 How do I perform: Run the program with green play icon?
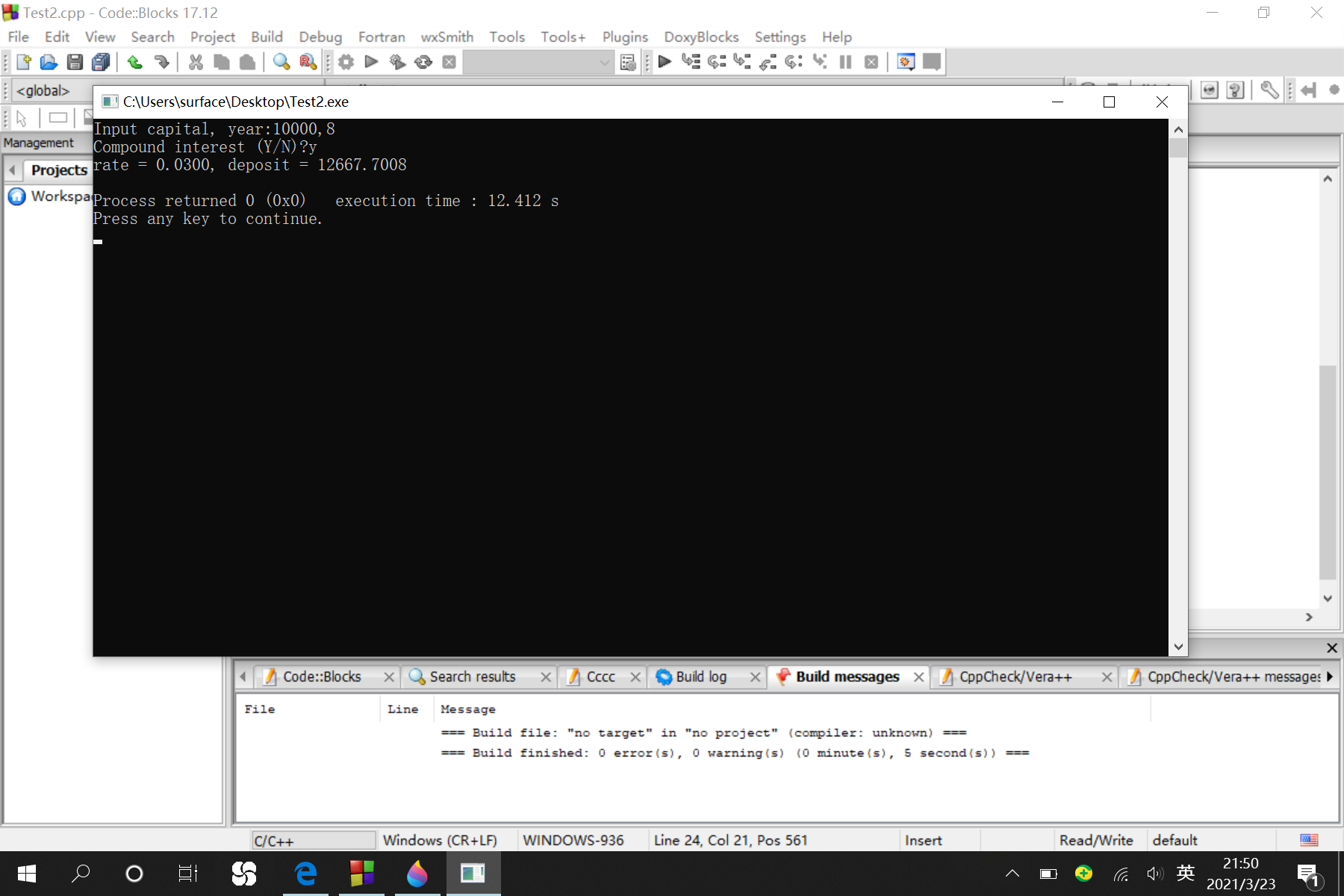[371, 62]
